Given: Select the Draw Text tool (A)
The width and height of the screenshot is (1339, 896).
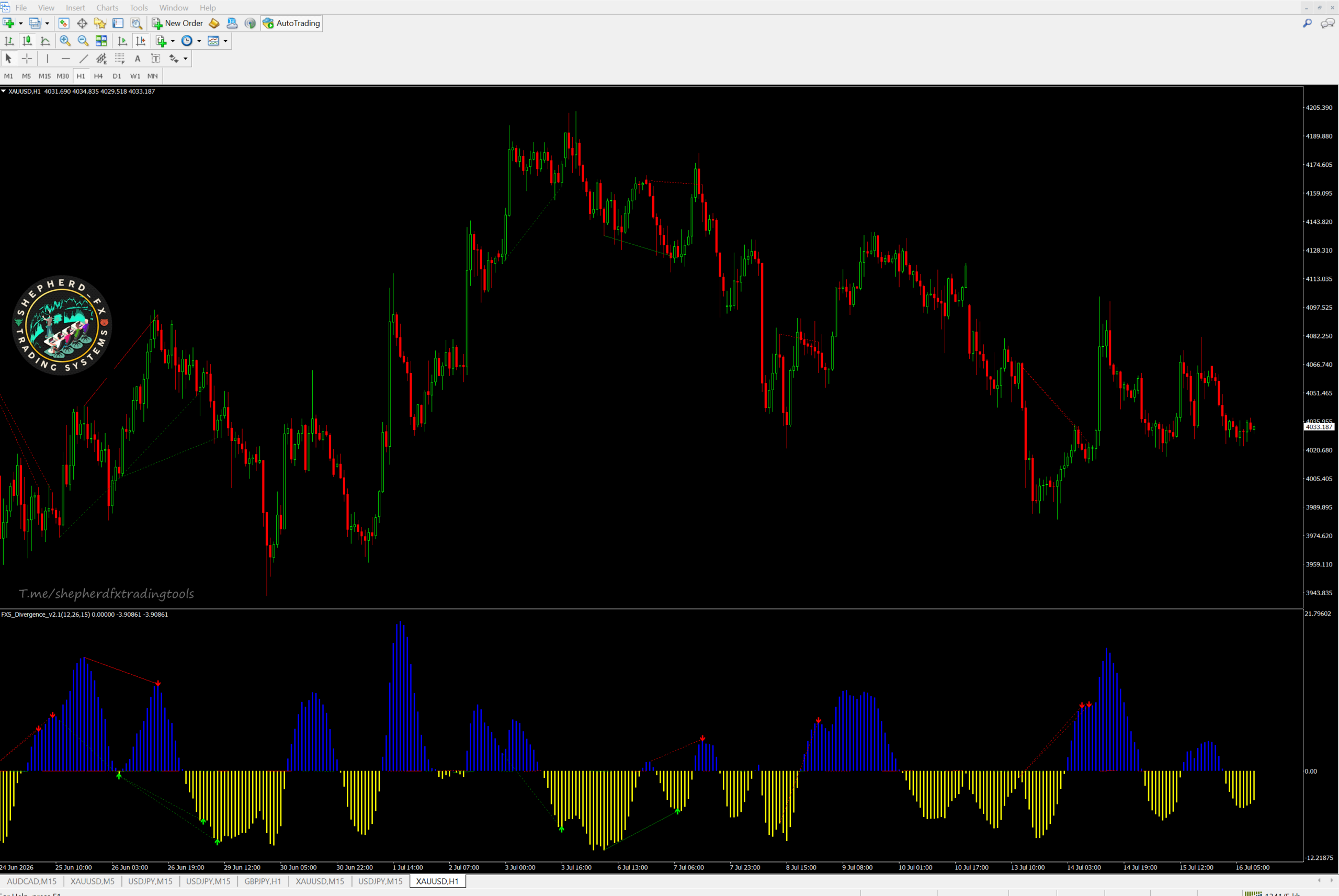Looking at the screenshot, I should coord(138,58).
